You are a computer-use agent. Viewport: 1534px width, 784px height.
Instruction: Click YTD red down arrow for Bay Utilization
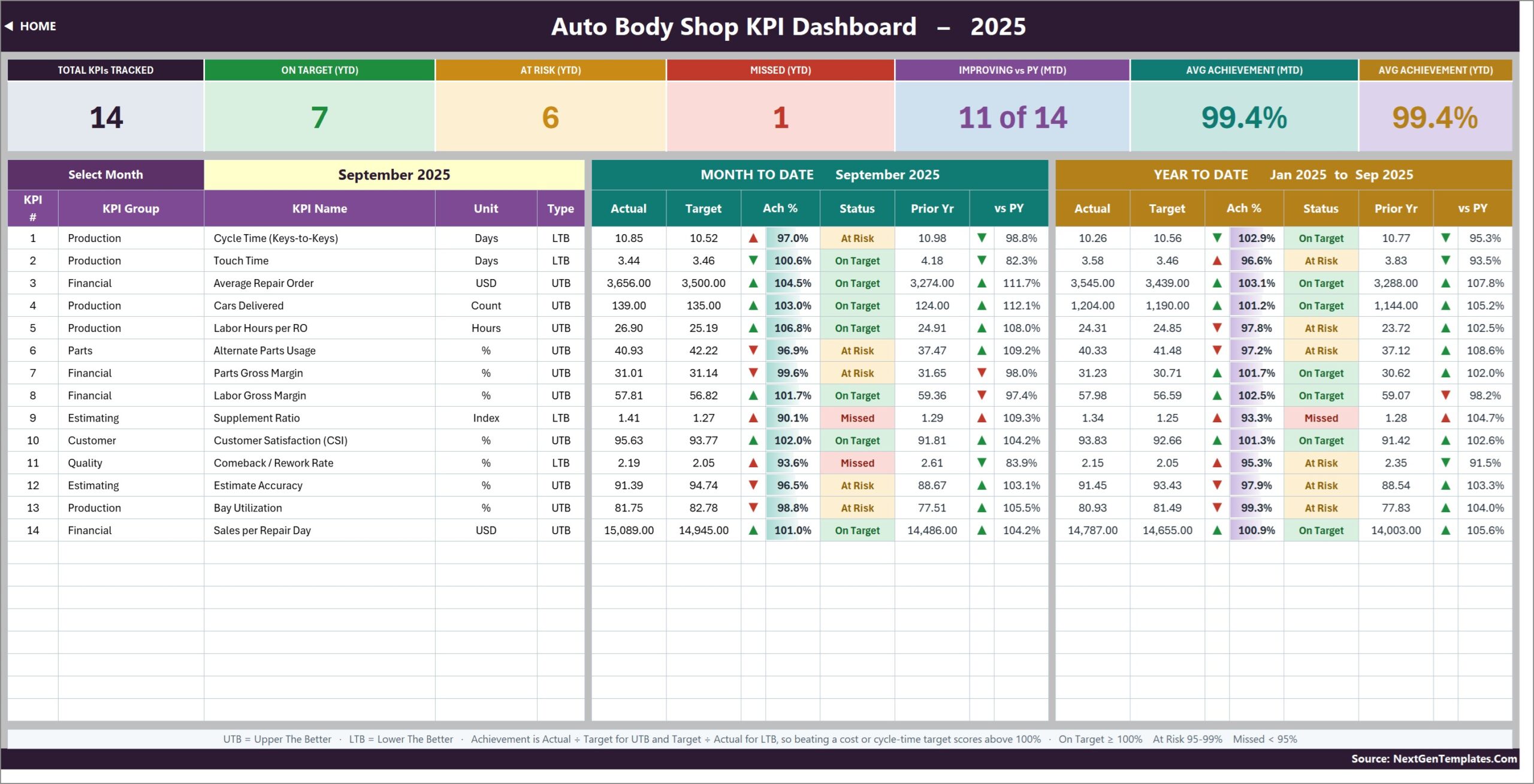[x=1217, y=508]
